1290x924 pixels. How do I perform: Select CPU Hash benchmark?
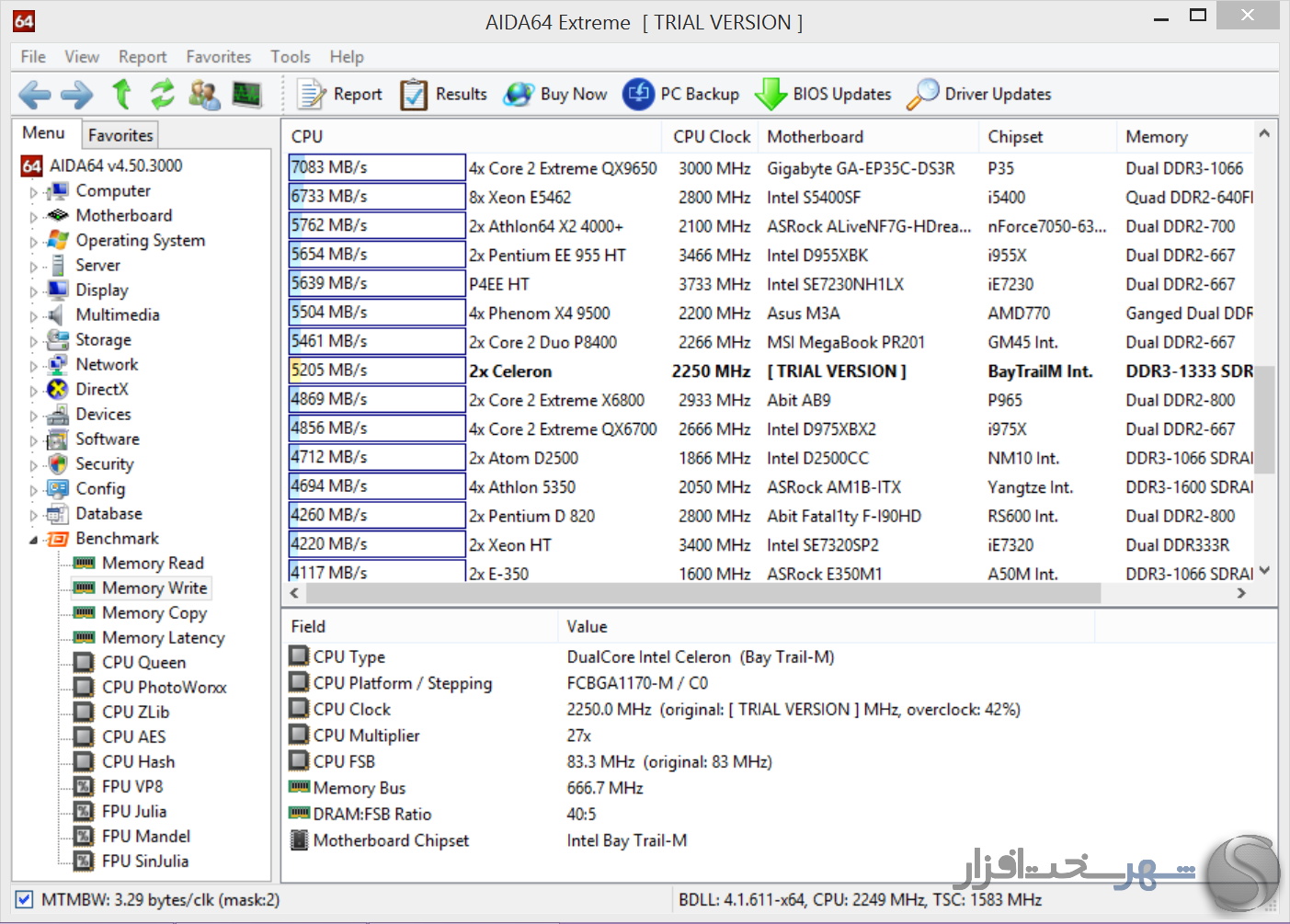point(138,761)
